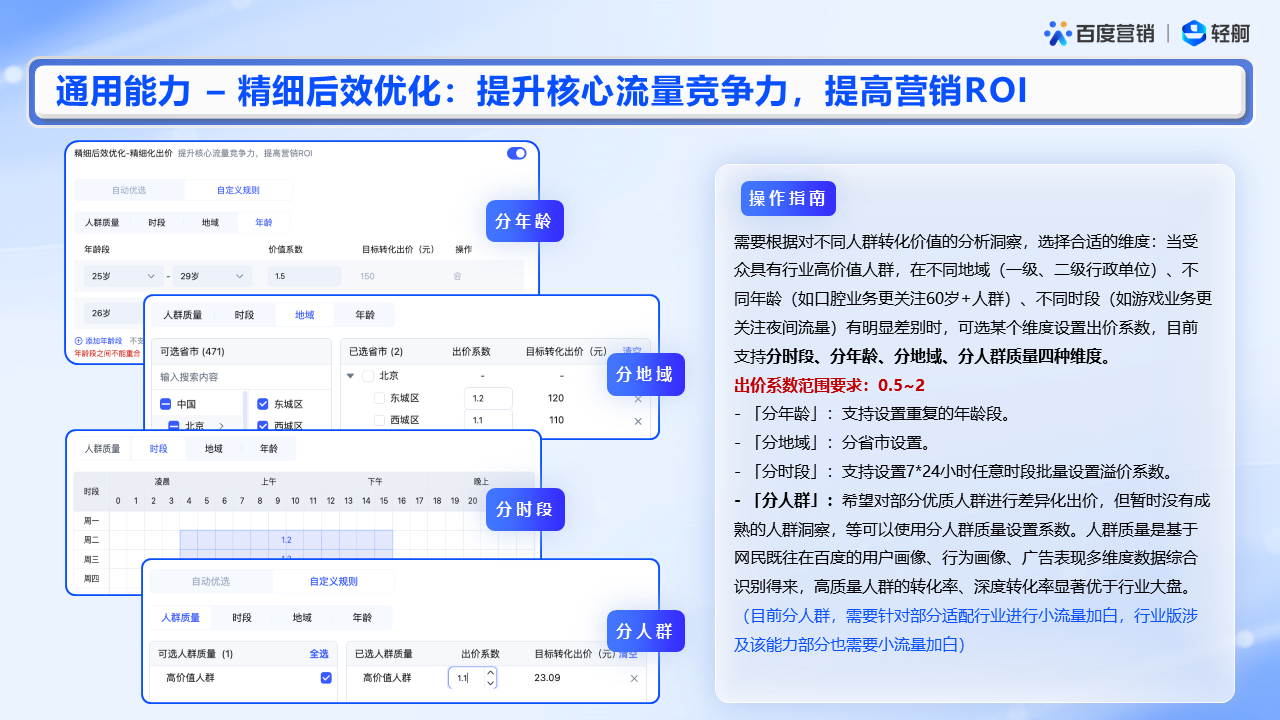Open the 25岁 start age dropdown
Viewport: 1280px width, 720px height.
[123, 276]
